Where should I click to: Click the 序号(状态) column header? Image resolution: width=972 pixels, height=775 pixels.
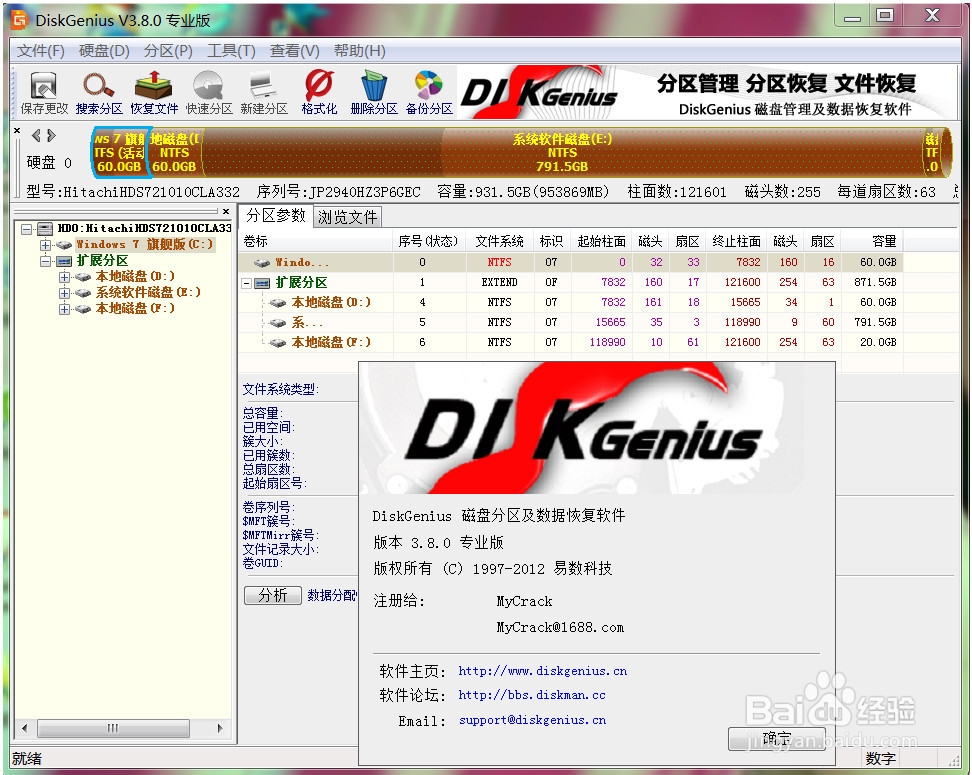[428, 241]
